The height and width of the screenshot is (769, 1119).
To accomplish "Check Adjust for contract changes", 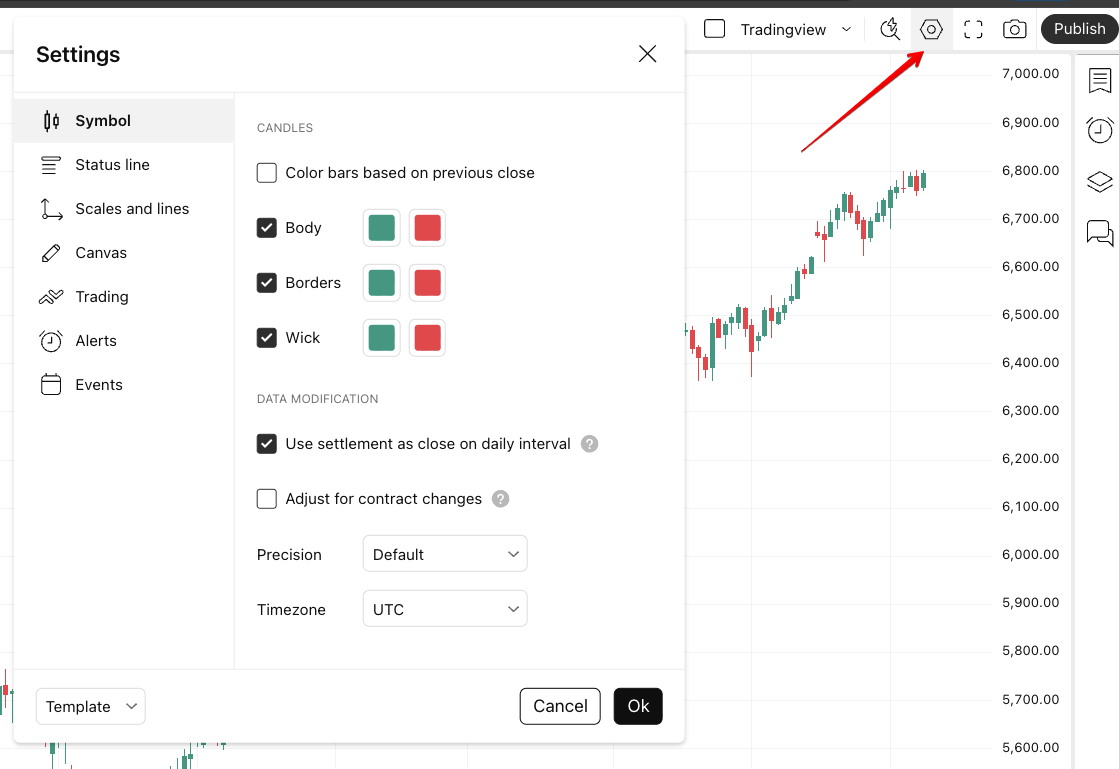I will tap(267, 499).
